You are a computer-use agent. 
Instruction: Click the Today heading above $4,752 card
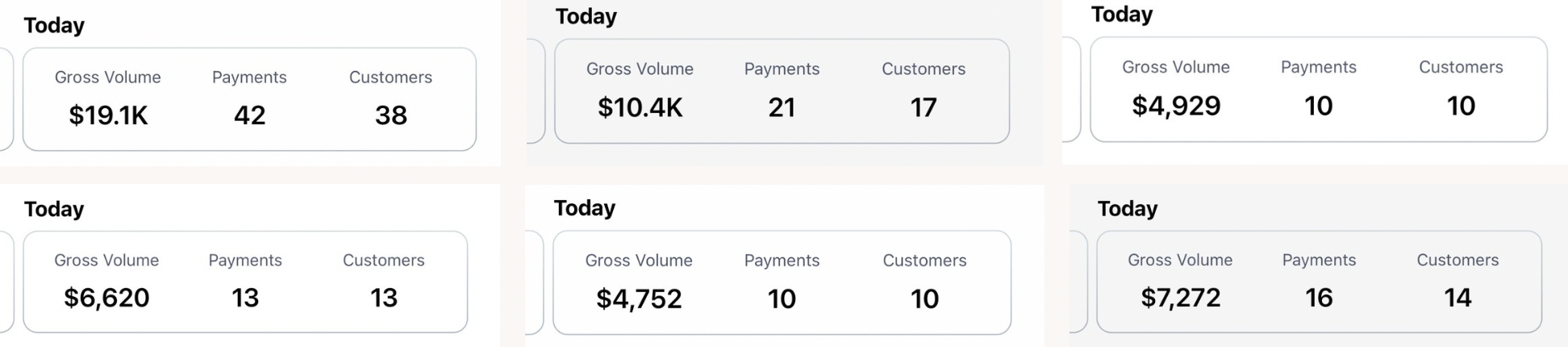click(585, 208)
